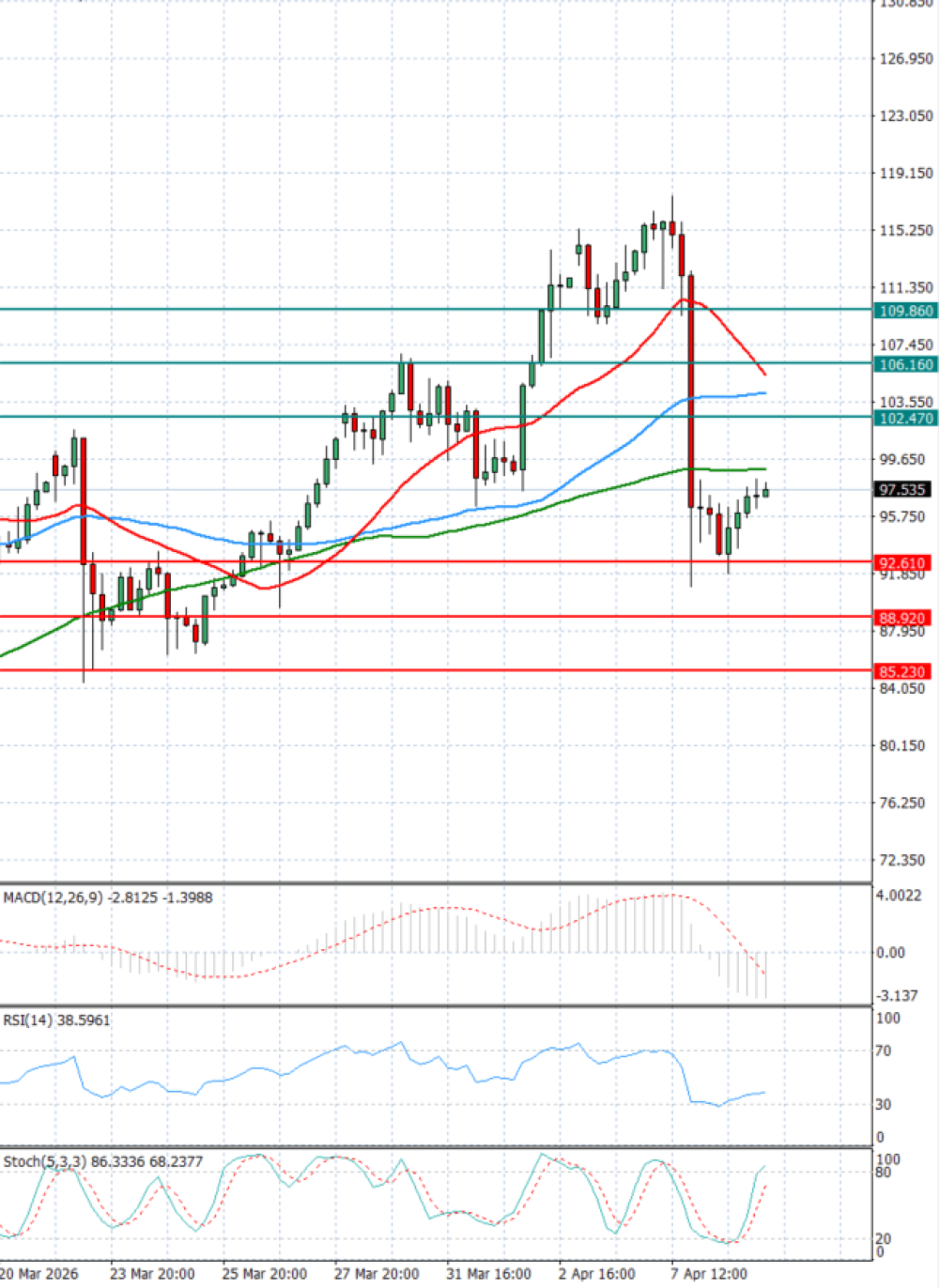Select the 102.470 teal level label
The height and width of the screenshot is (1288, 939).
[x=904, y=418]
